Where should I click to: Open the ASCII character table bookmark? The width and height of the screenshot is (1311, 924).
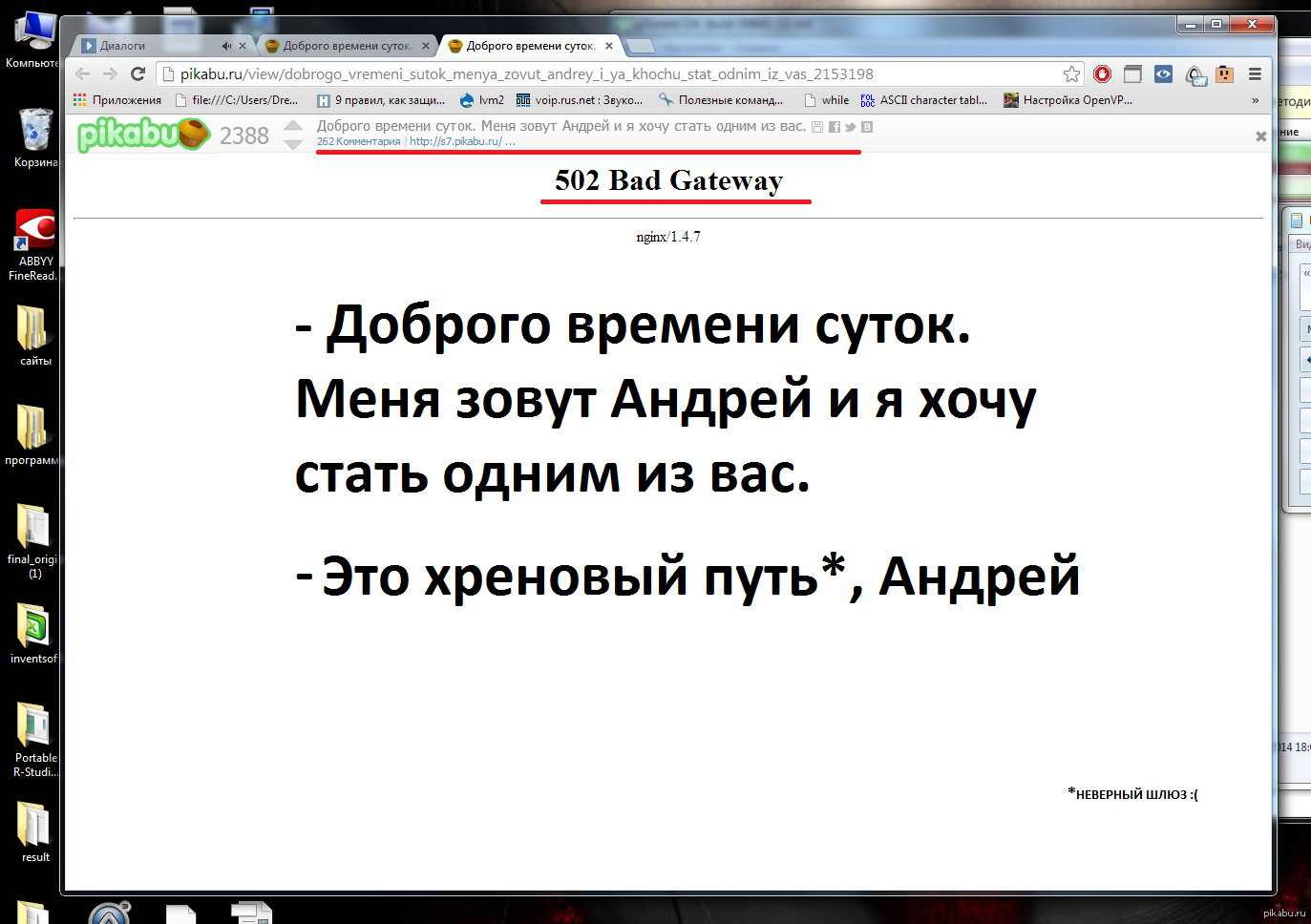924,100
